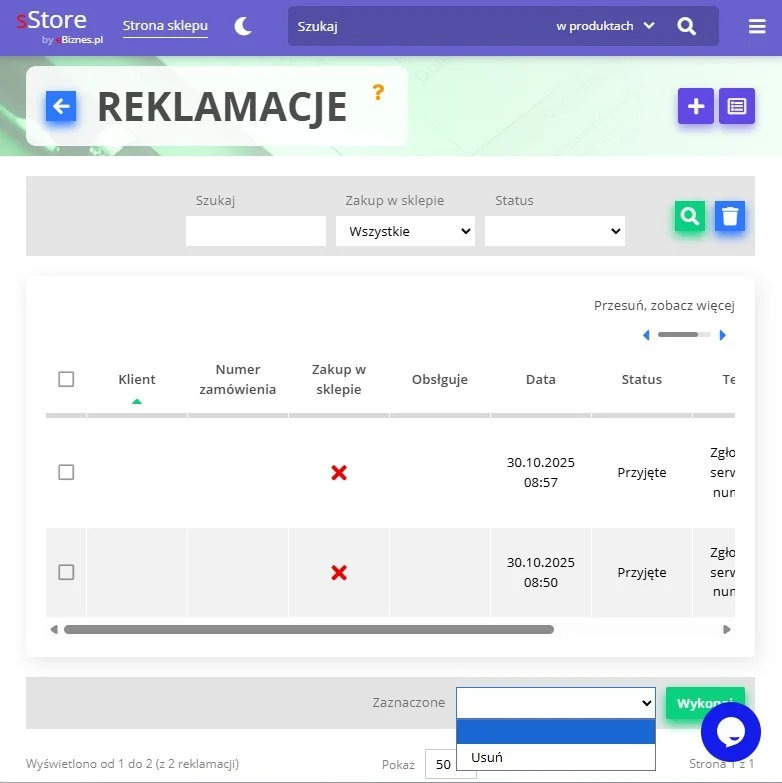Clear filters with blue trash button
Viewport: 782px width, 783px height.
(x=730, y=216)
